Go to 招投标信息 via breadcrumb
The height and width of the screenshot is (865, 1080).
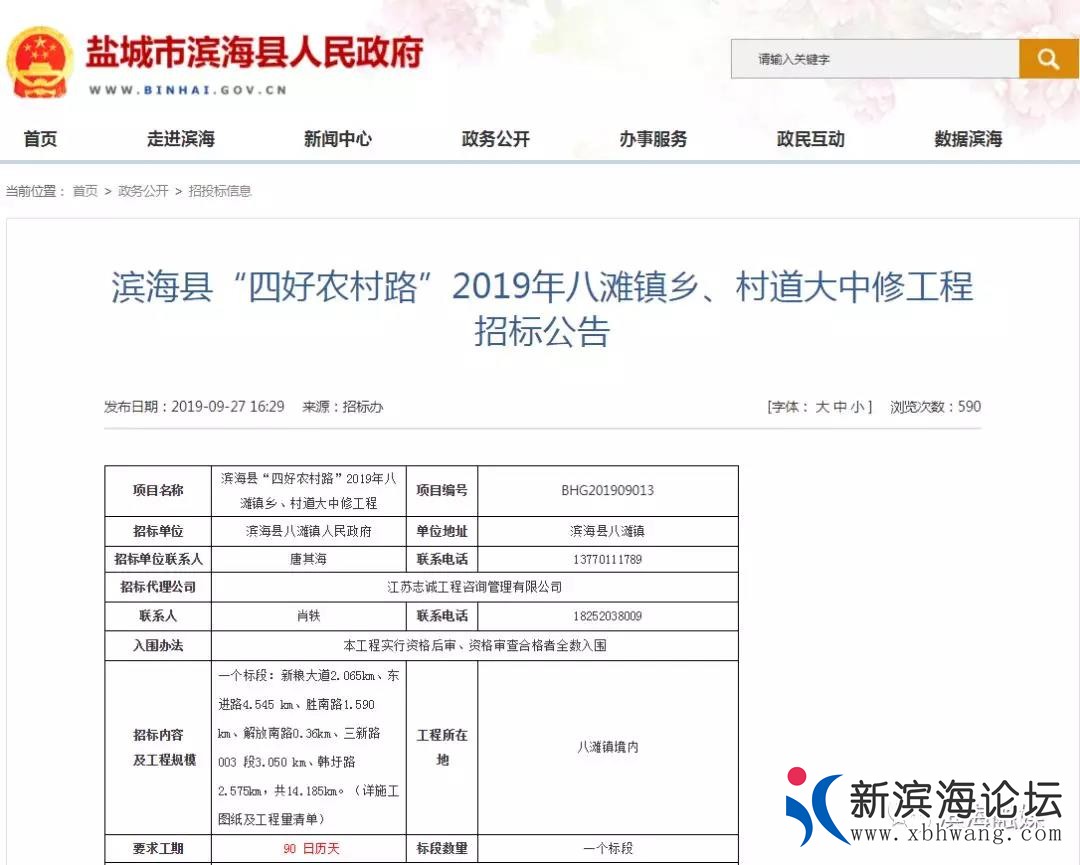tap(220, 190)
